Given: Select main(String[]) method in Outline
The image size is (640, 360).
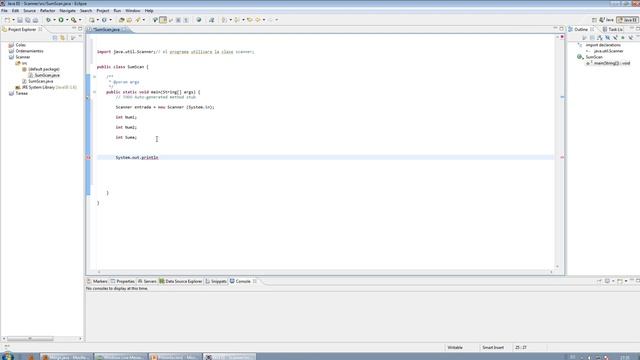Looking at the screenshot, I should pos(611,63).
